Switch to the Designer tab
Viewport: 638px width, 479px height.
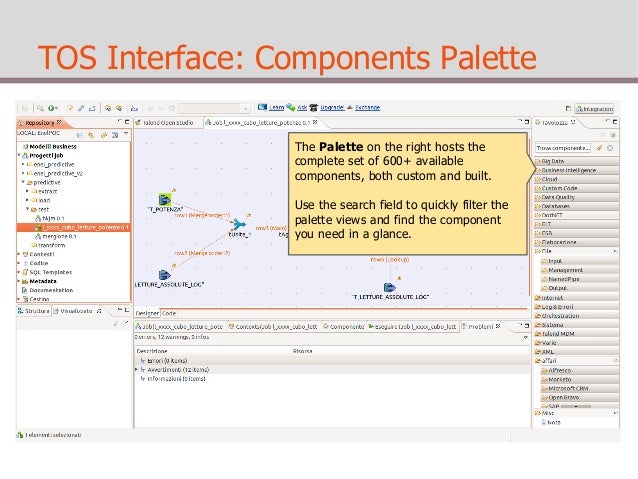point(147,313)
